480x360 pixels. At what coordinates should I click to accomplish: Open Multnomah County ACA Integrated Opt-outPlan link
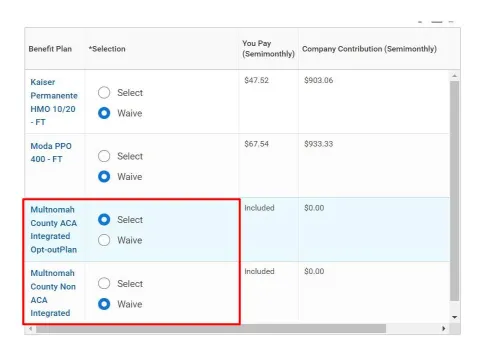tap(54, 229)
